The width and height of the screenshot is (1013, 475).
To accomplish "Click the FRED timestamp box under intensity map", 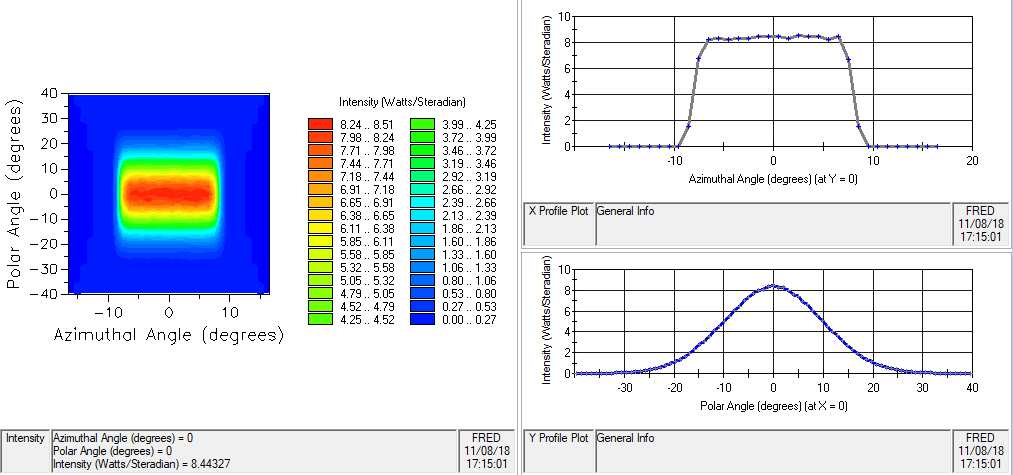I will 485,451.
